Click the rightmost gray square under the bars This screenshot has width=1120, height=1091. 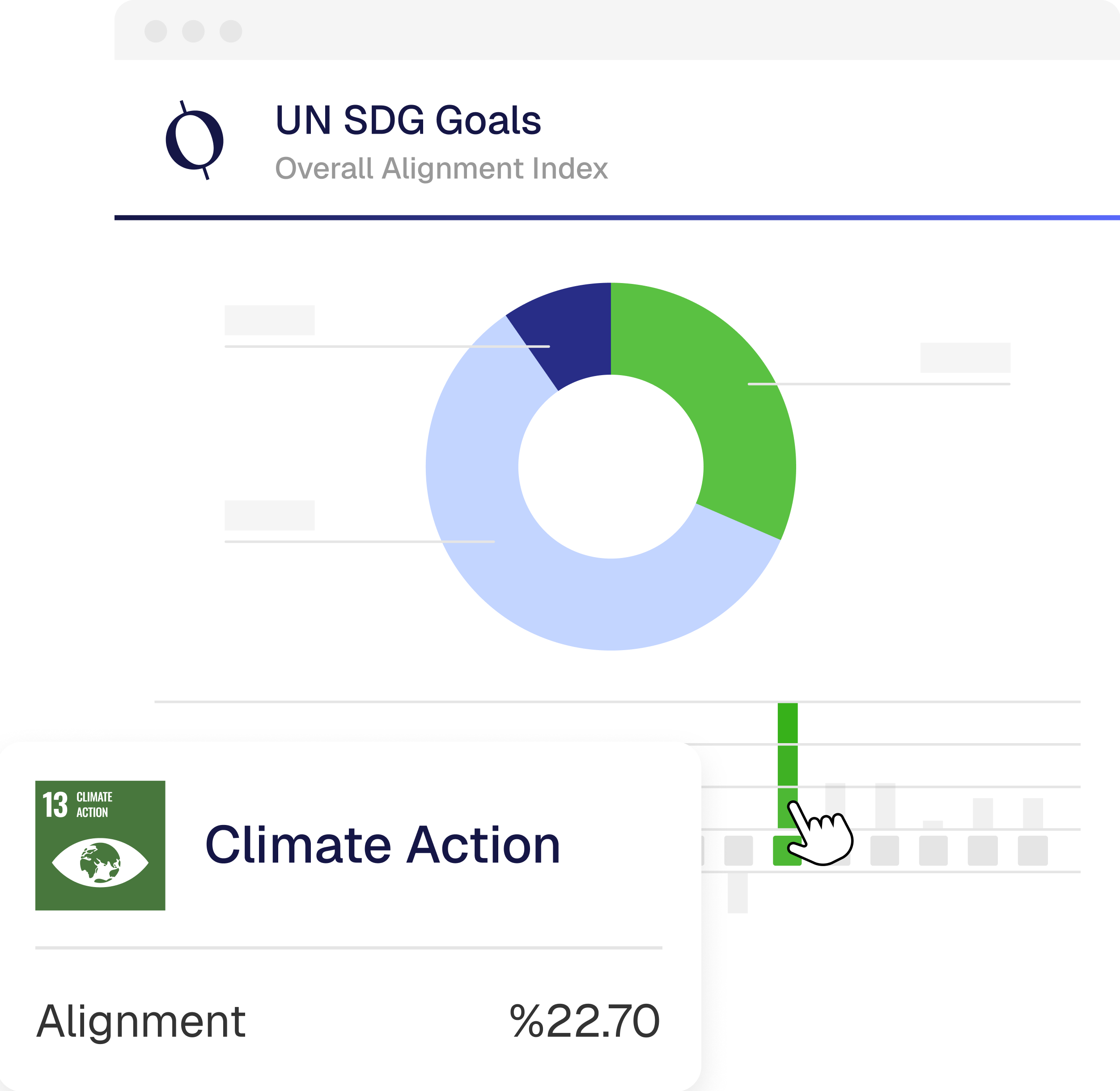[x=1032, y=850]
